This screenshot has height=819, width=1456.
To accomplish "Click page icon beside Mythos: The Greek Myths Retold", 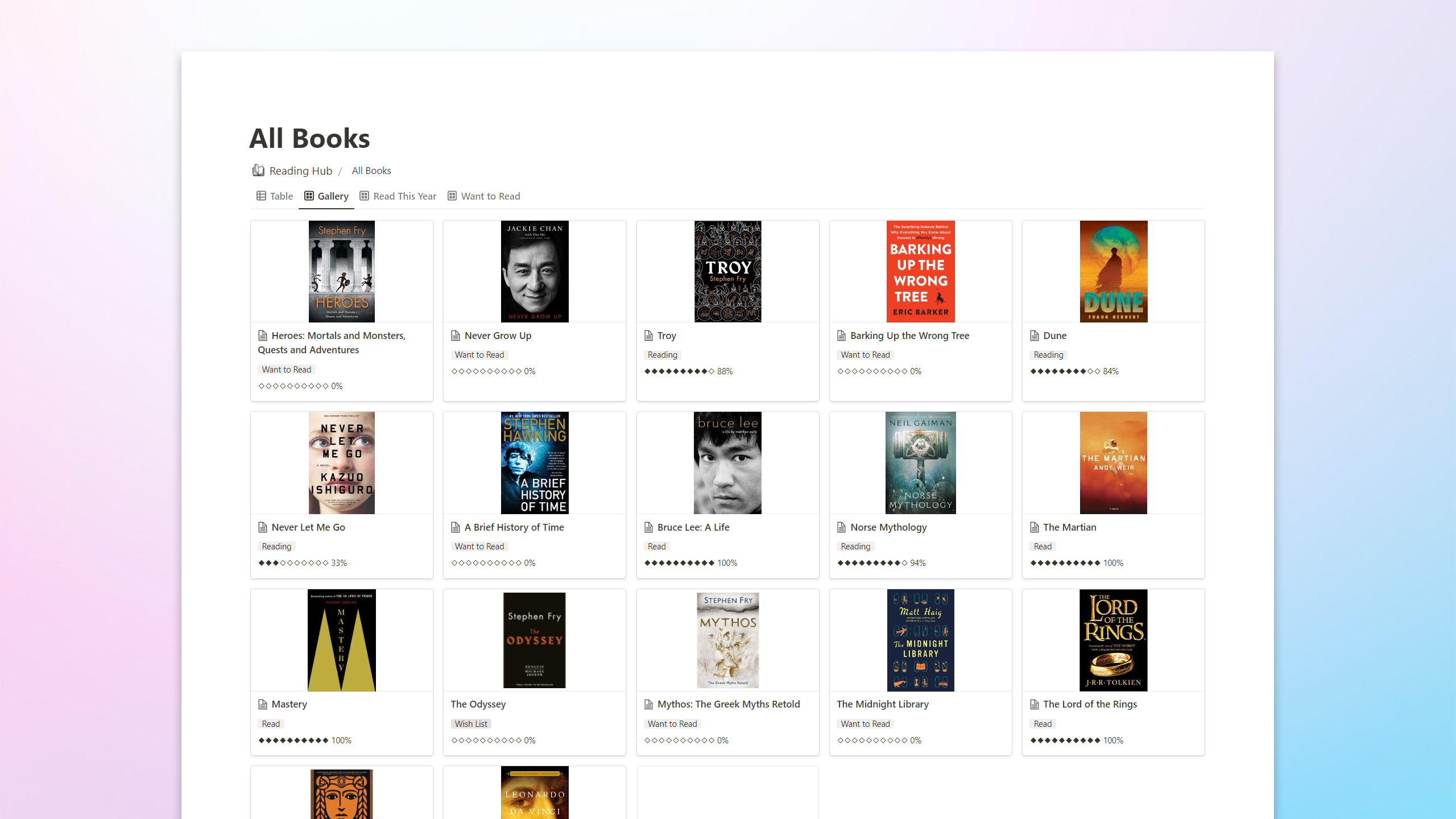I will pyautogui.click(x=648, y=704).
